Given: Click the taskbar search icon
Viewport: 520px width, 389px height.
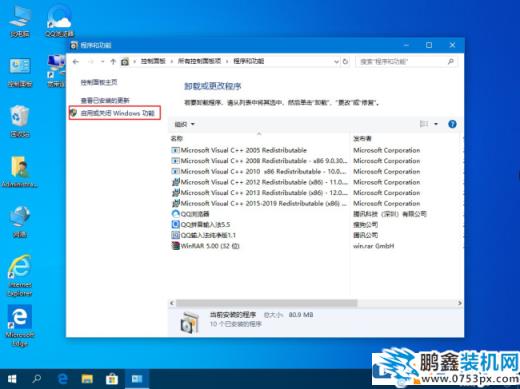Looking at the screenshot, I should click(x=36, y=379).
